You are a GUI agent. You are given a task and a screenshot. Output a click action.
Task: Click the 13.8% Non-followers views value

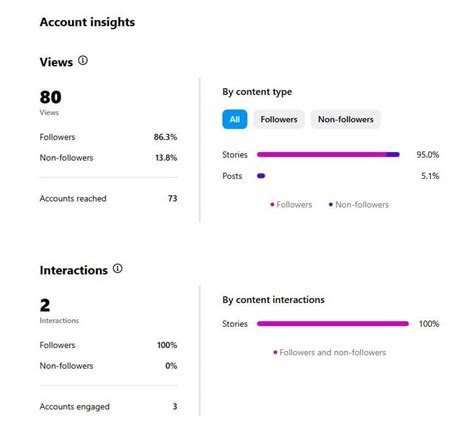pos(166,158)
